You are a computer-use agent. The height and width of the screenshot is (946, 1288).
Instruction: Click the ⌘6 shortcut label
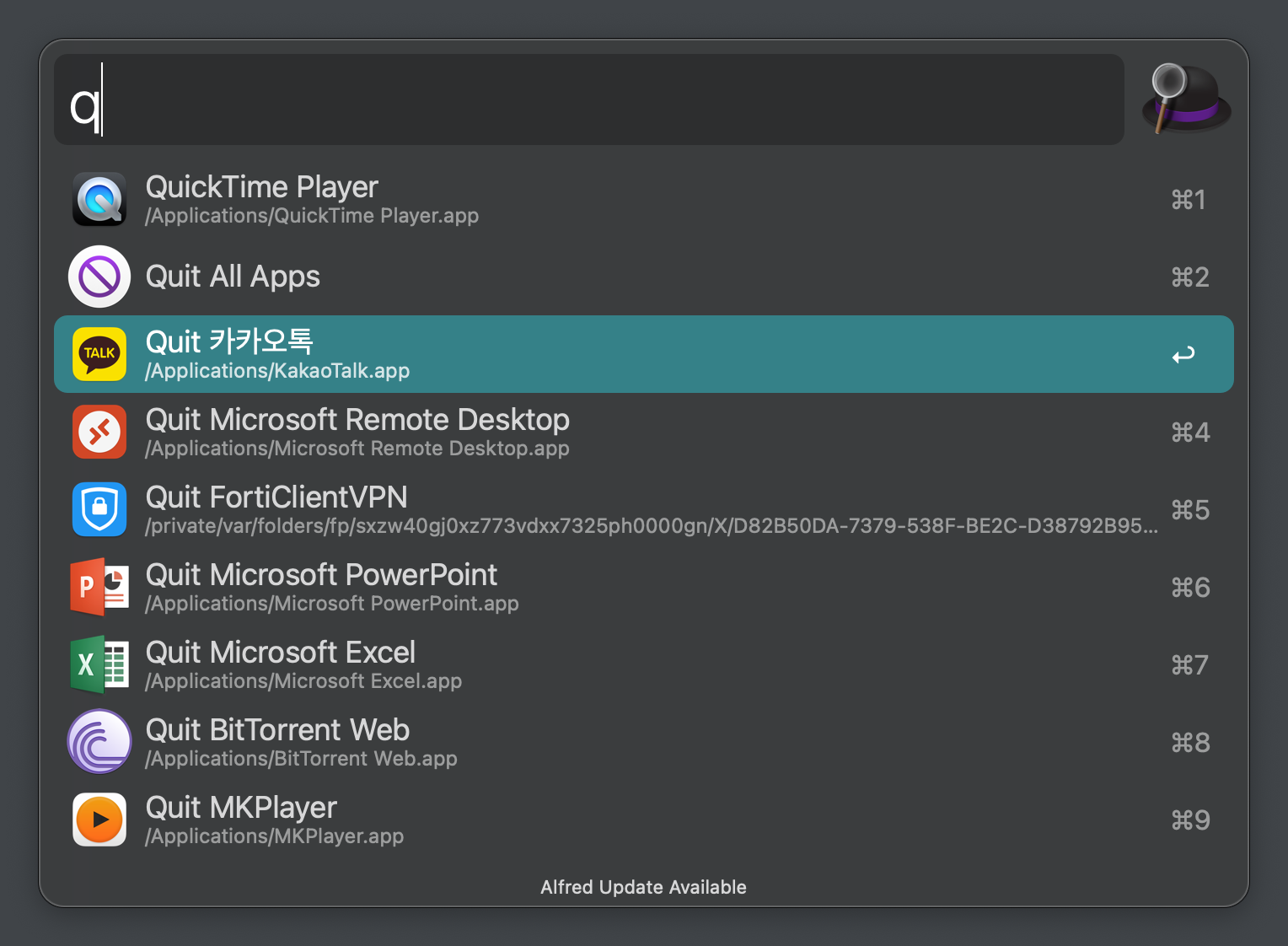(1190, 588)
